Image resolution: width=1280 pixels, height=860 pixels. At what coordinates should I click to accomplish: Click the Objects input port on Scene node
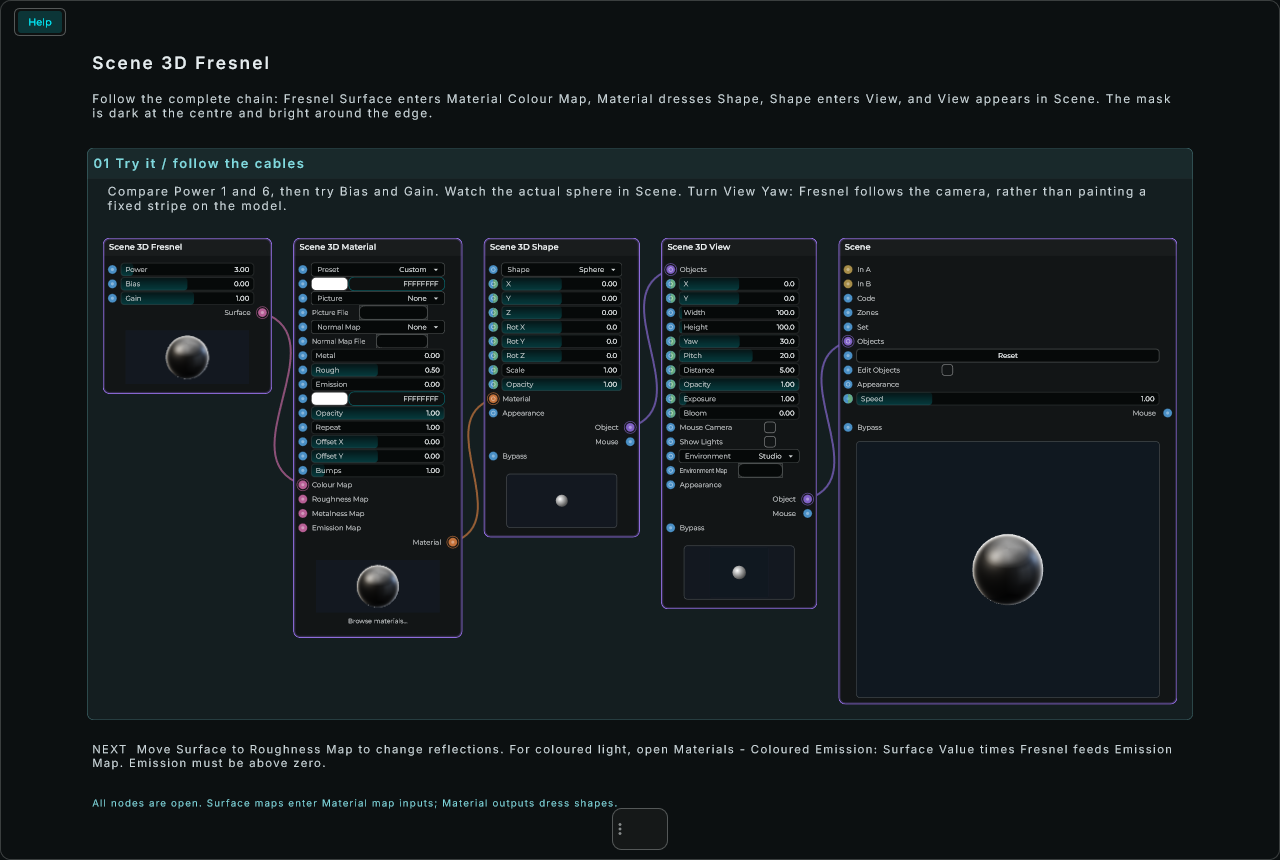point(848,341)
